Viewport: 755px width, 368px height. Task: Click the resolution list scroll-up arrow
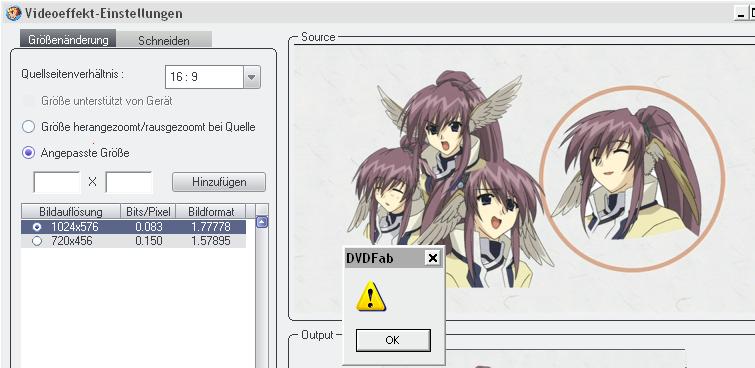point(262,222)
